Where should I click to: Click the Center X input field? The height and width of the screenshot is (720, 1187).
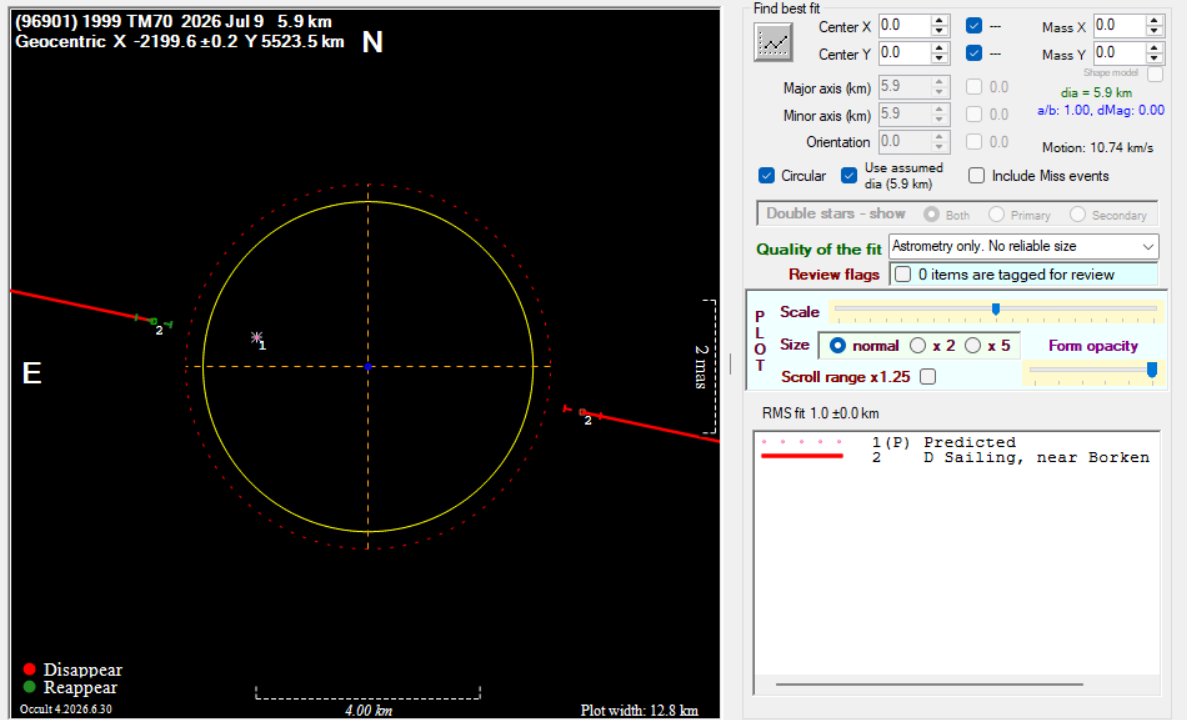coord(905,26)
